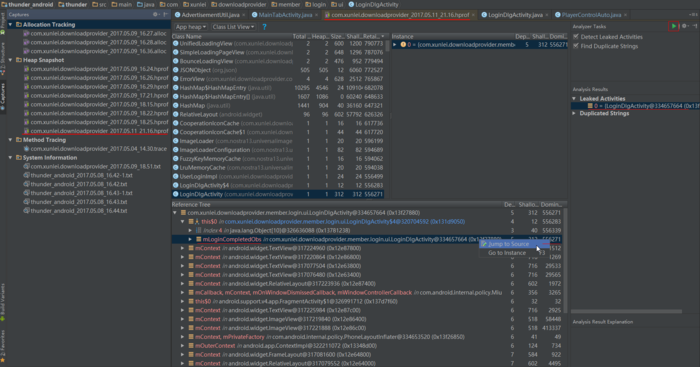Toggle Detect Leaked Activities checkbox

tap(576, 37)
